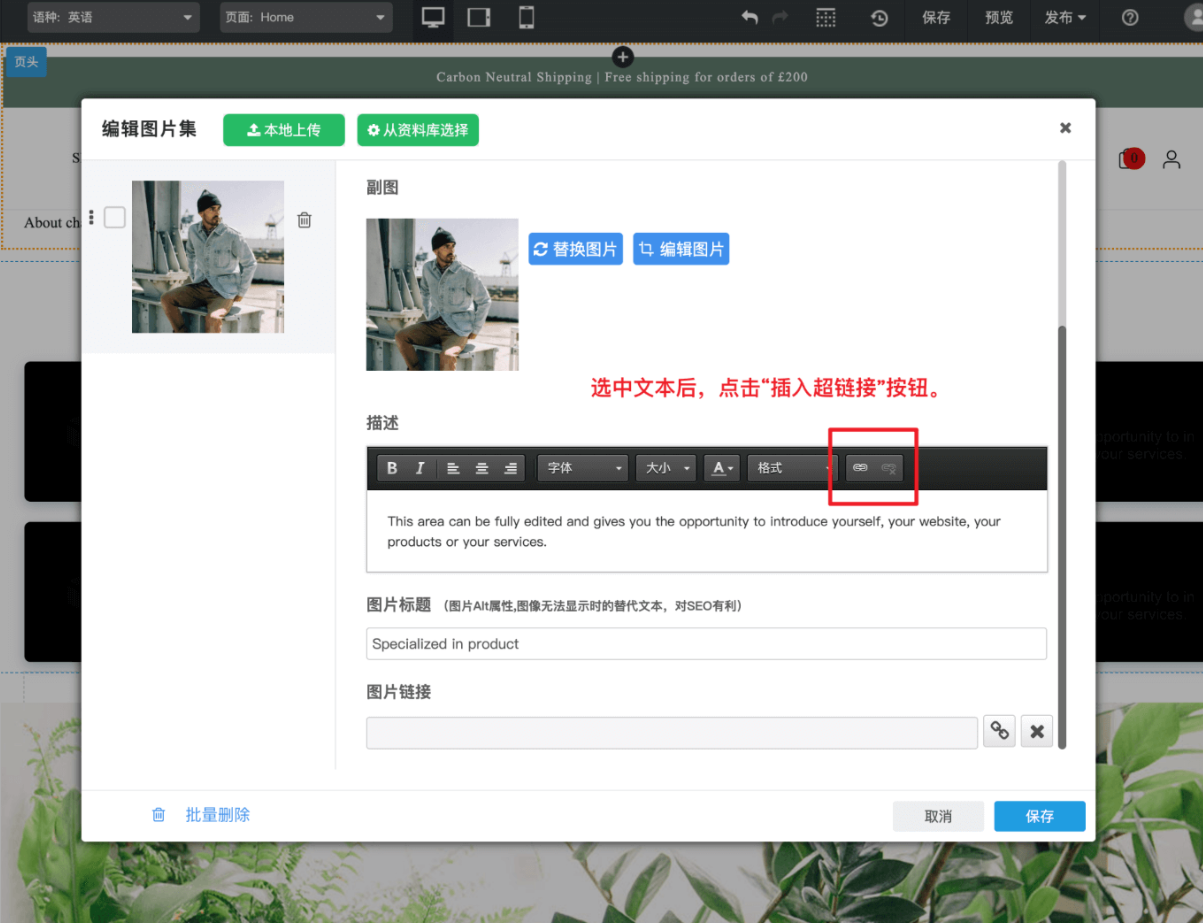Open the 发布 publish menu
This screenshot has width=1203, height=923.
coord(1065,18)
